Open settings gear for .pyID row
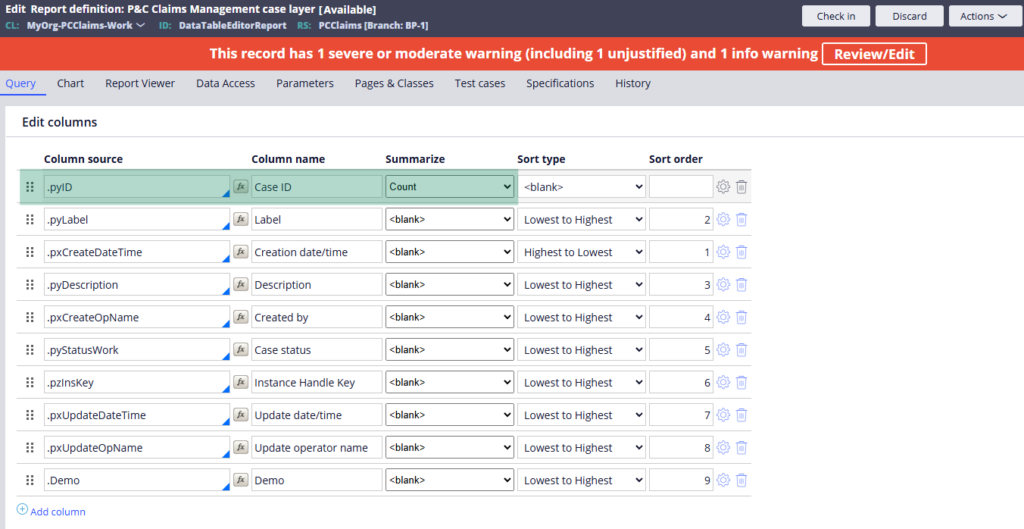 [723, 187]
